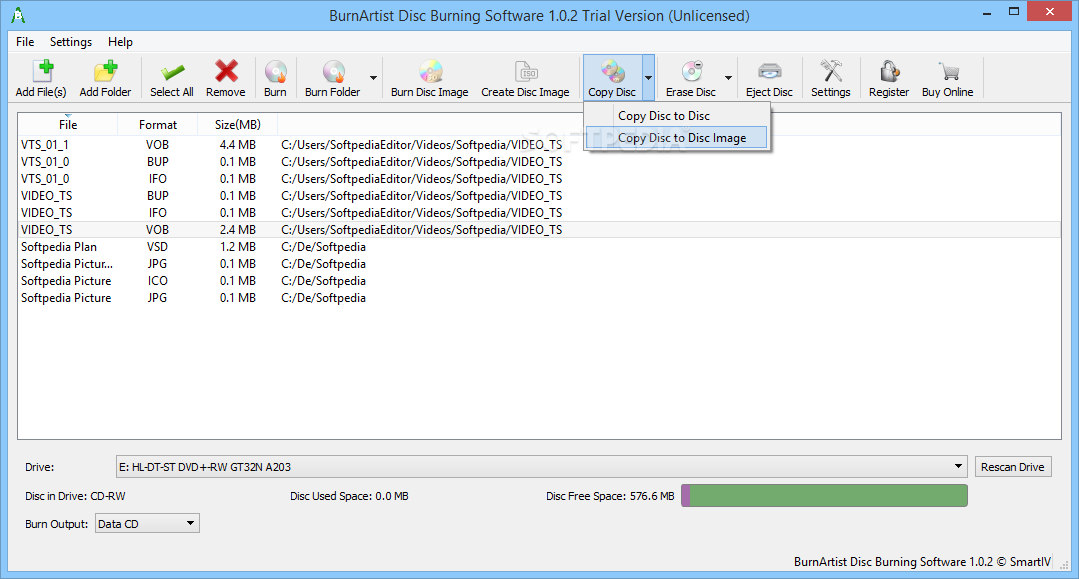Viewport: 1079px width, 579px height.
Task: Click the Disc Free Space: 576.6 MB text
Action: (610, 496)
